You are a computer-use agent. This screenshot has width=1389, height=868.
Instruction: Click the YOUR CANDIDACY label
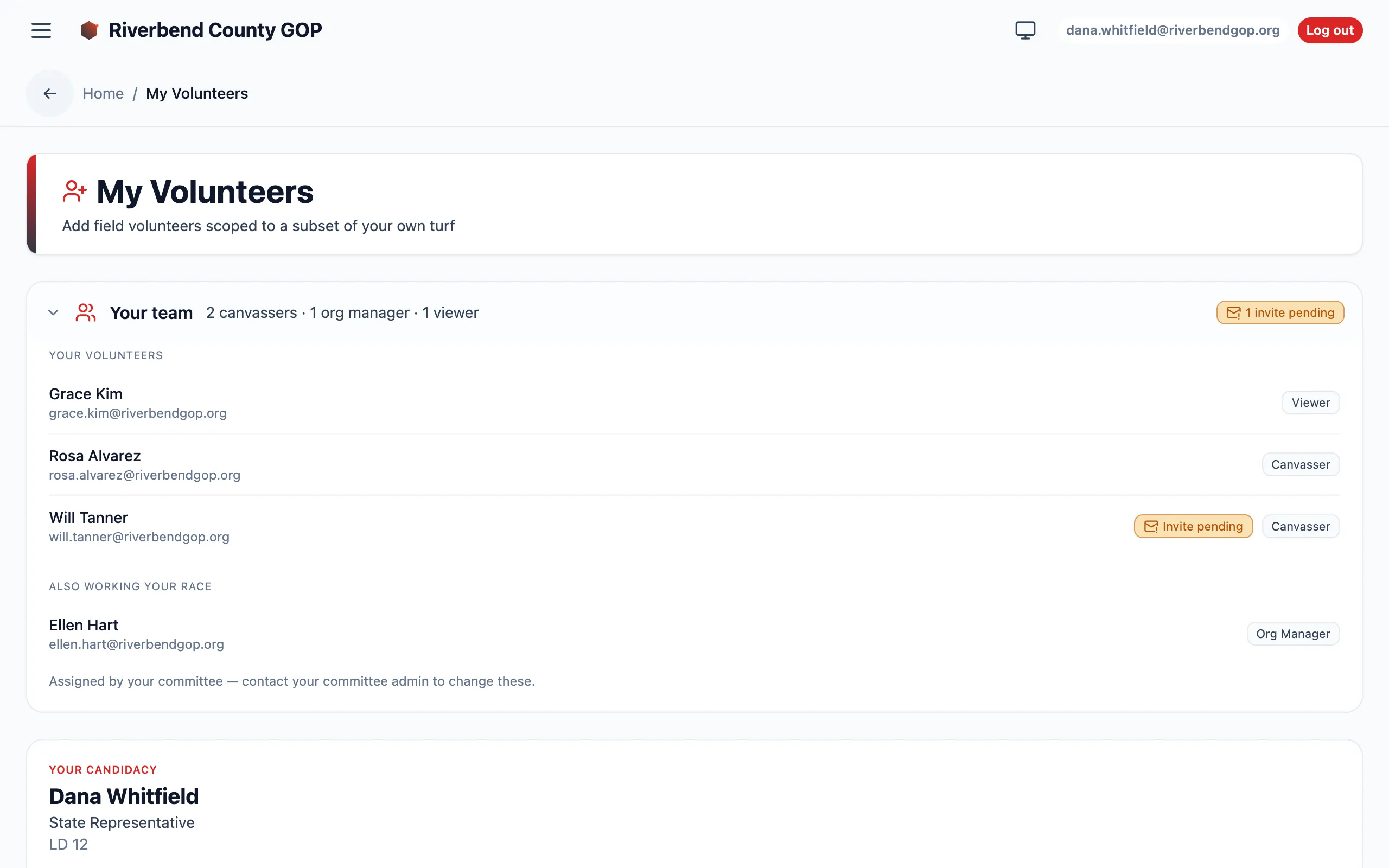103,770
